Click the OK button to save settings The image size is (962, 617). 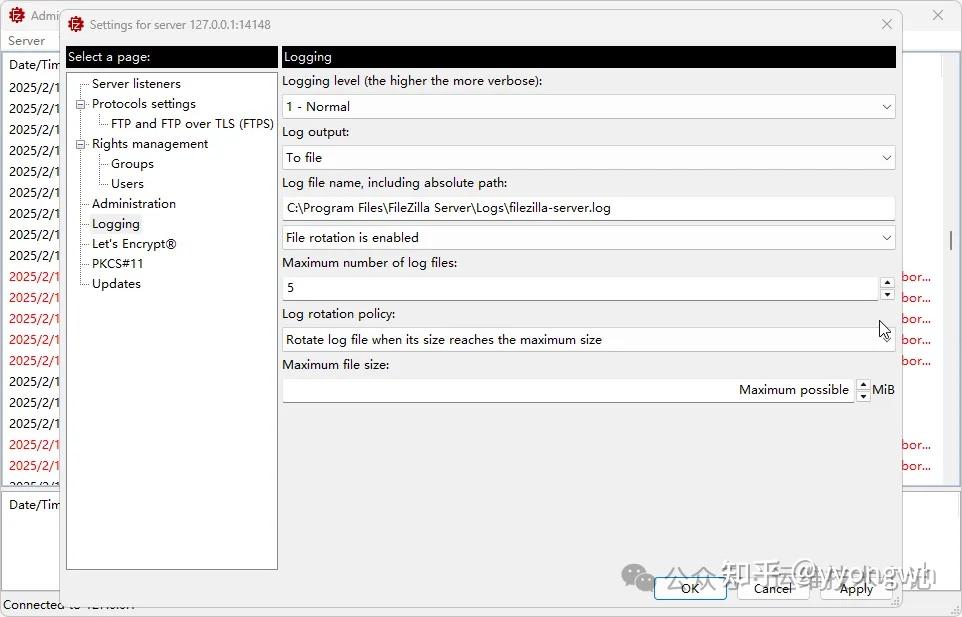(691, 589)
